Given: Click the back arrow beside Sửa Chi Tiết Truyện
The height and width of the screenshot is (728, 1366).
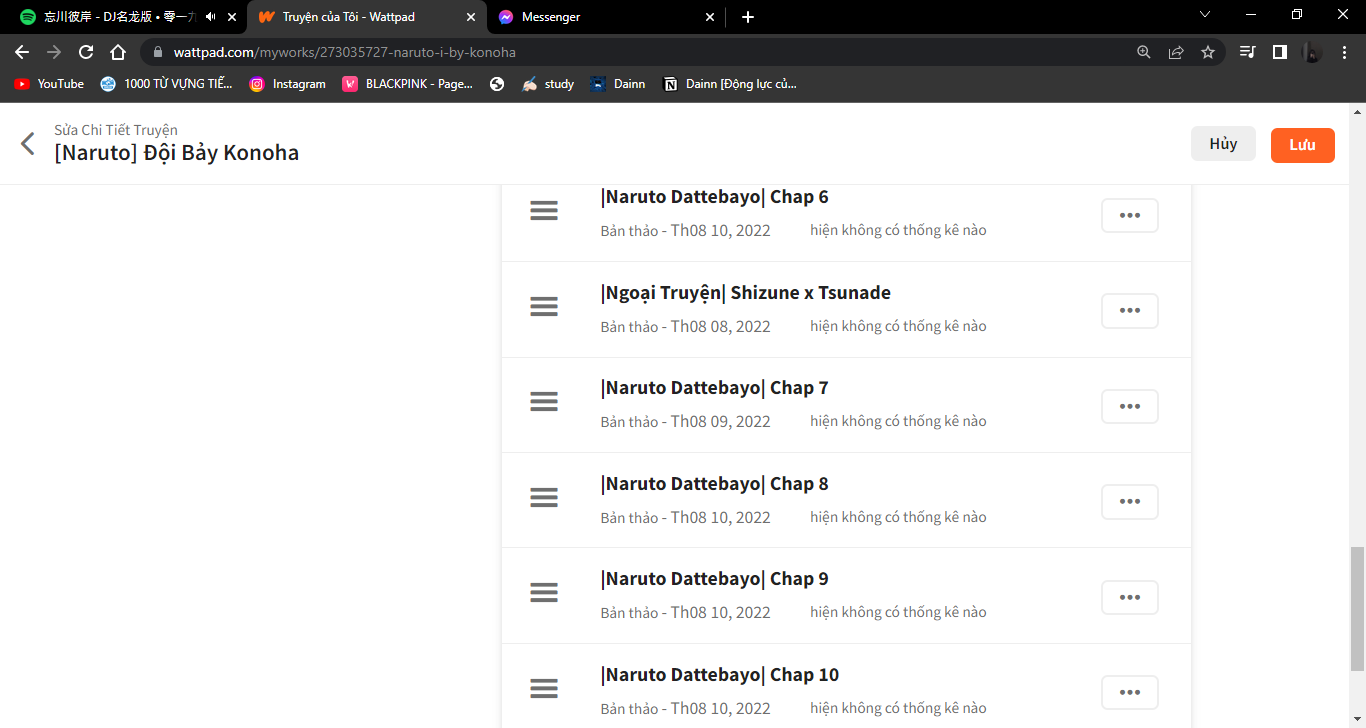Looking at the screenshot, I should coord(28,144).
